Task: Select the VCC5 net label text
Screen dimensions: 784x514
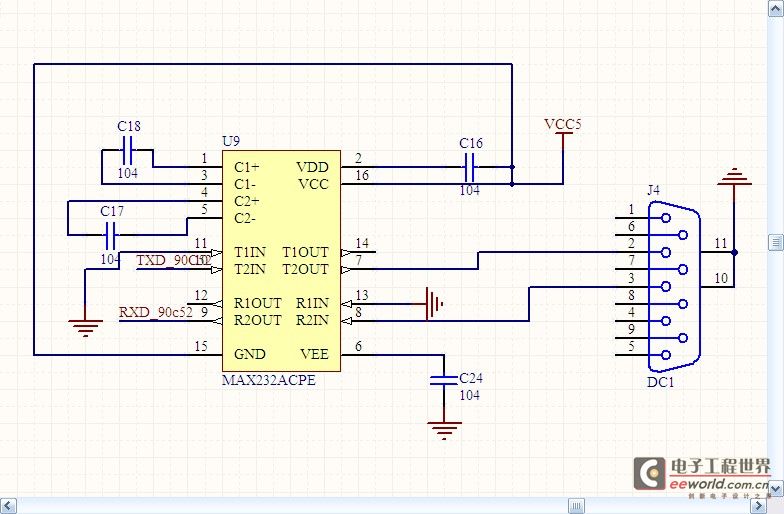Action: pos(562,124)
